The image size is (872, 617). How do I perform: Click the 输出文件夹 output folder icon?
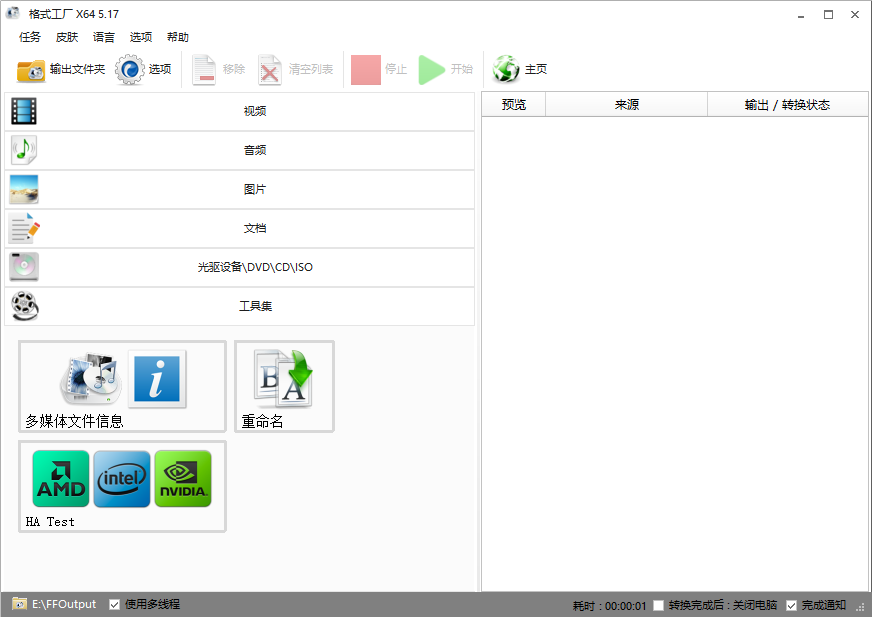pos(32,70)
